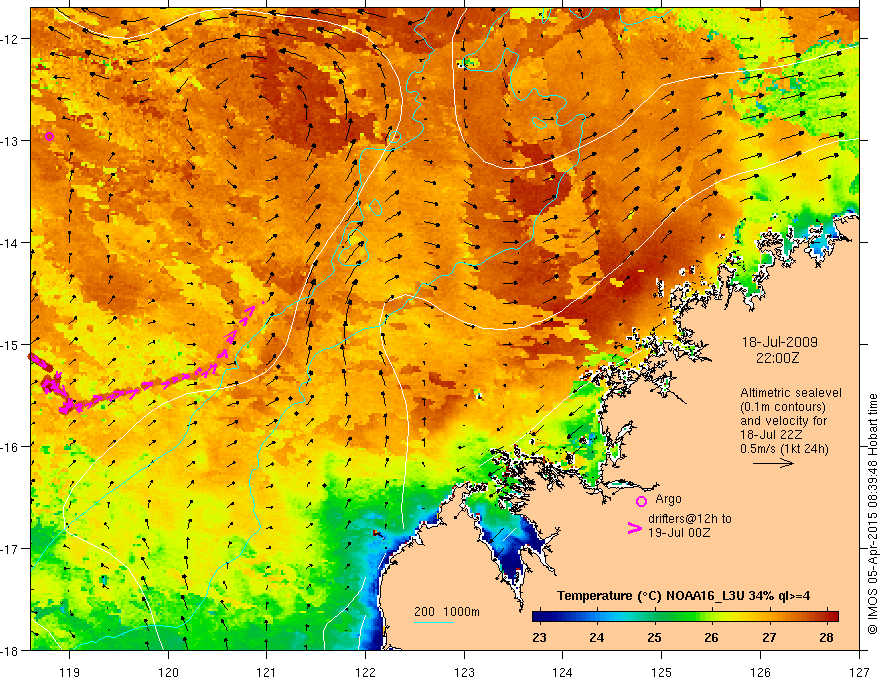Click the 'and velocity for' legend line

[x=783, y=421]
